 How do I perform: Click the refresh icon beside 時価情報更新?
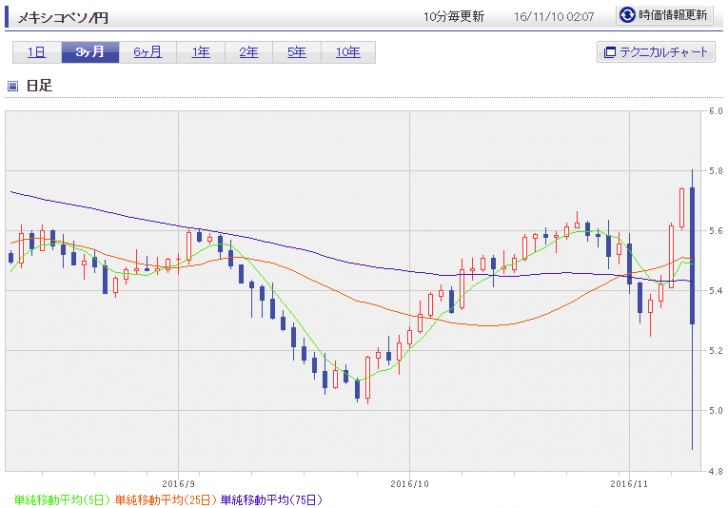click(x=627, y=15)
